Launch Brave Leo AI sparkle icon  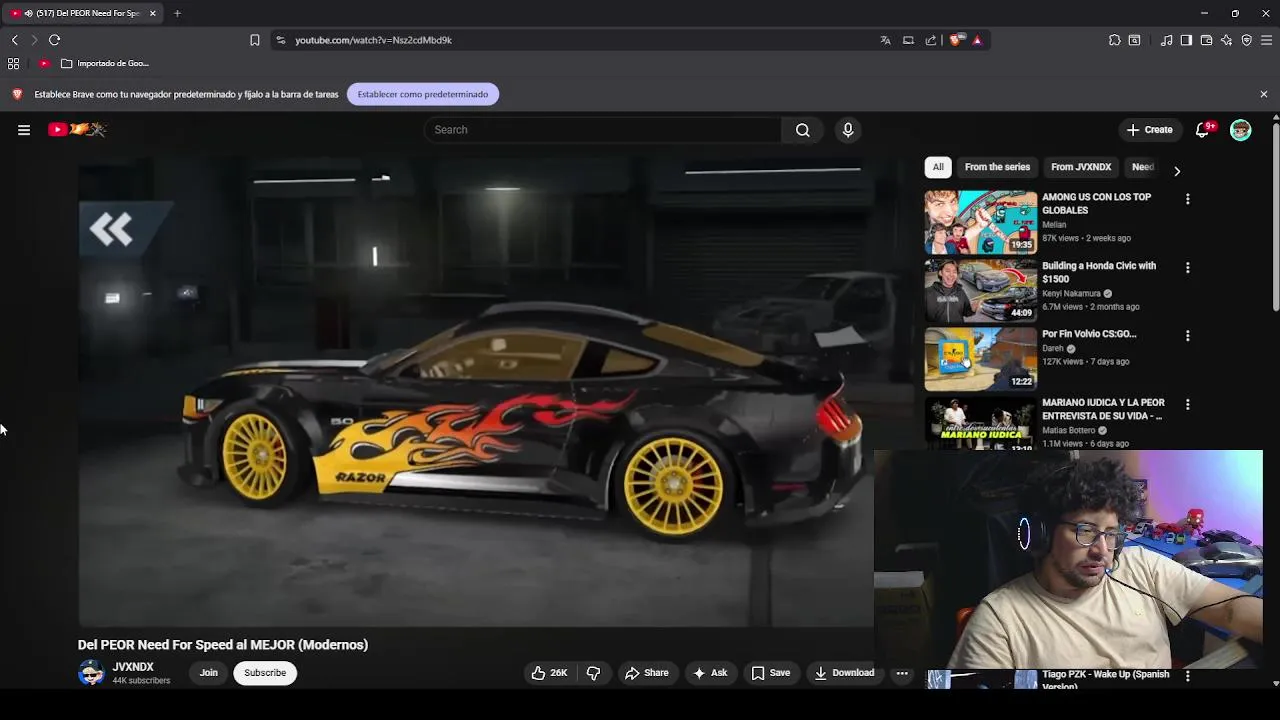(1227, 40)
